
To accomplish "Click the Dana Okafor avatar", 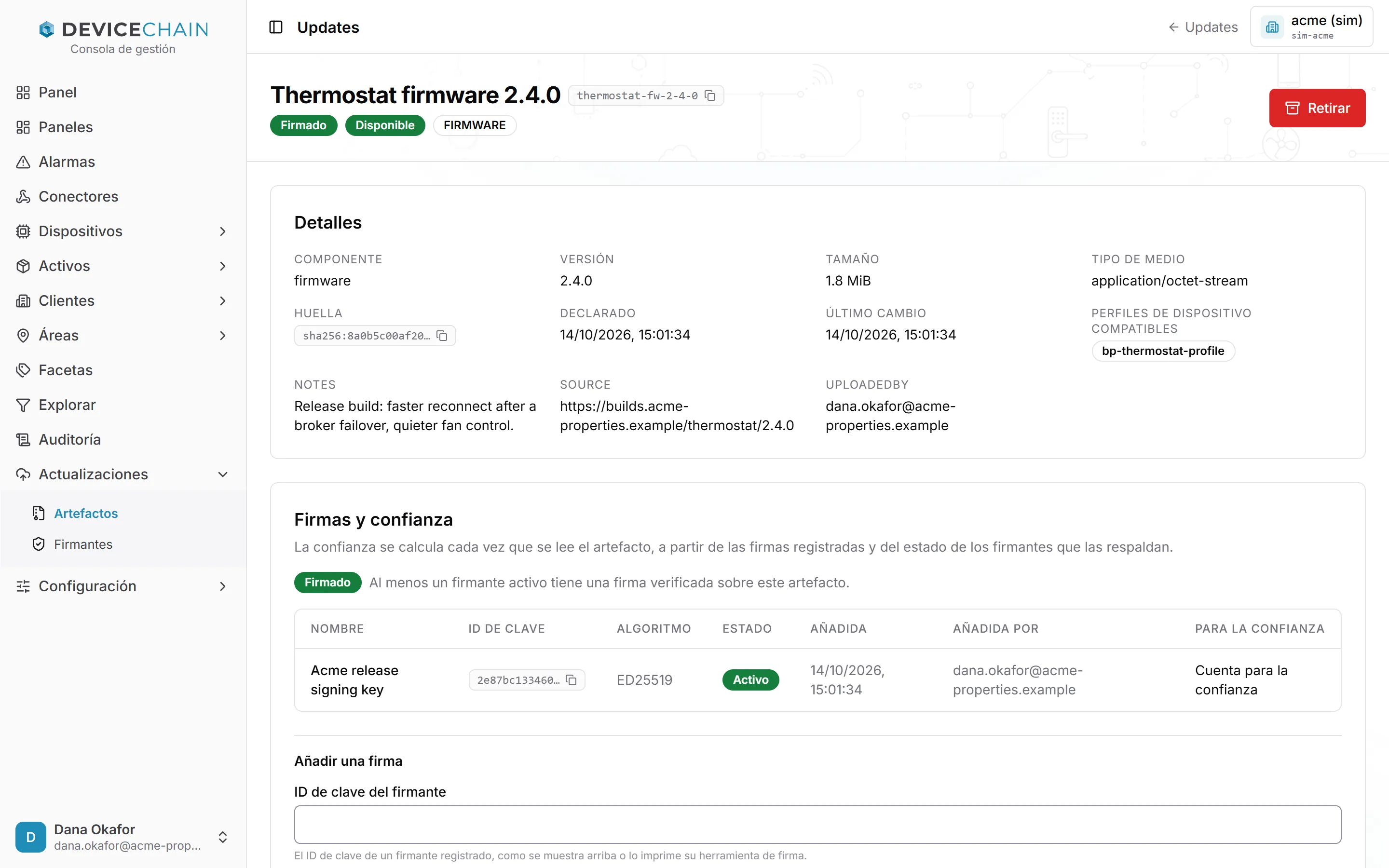I will click(x=31, y=837).
